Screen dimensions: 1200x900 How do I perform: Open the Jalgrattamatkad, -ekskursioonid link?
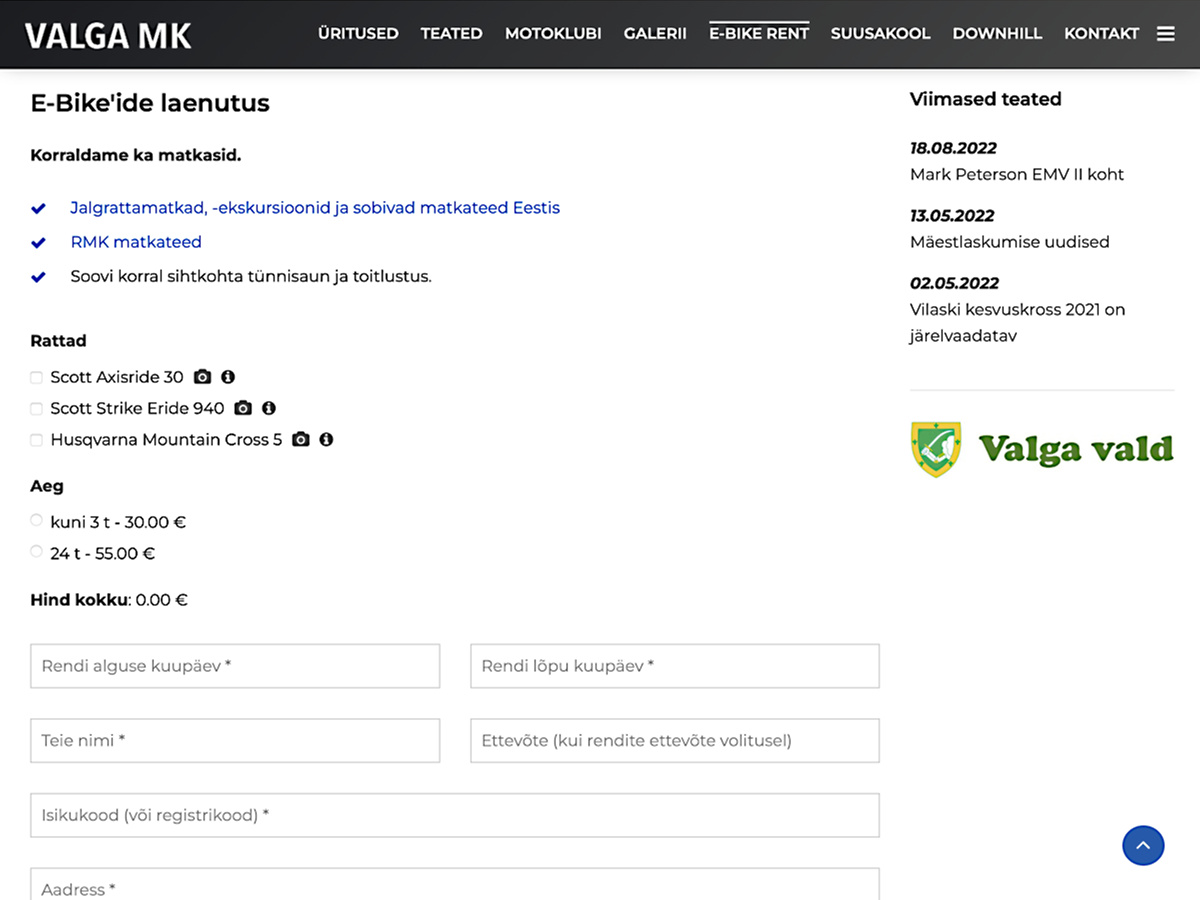315,208
